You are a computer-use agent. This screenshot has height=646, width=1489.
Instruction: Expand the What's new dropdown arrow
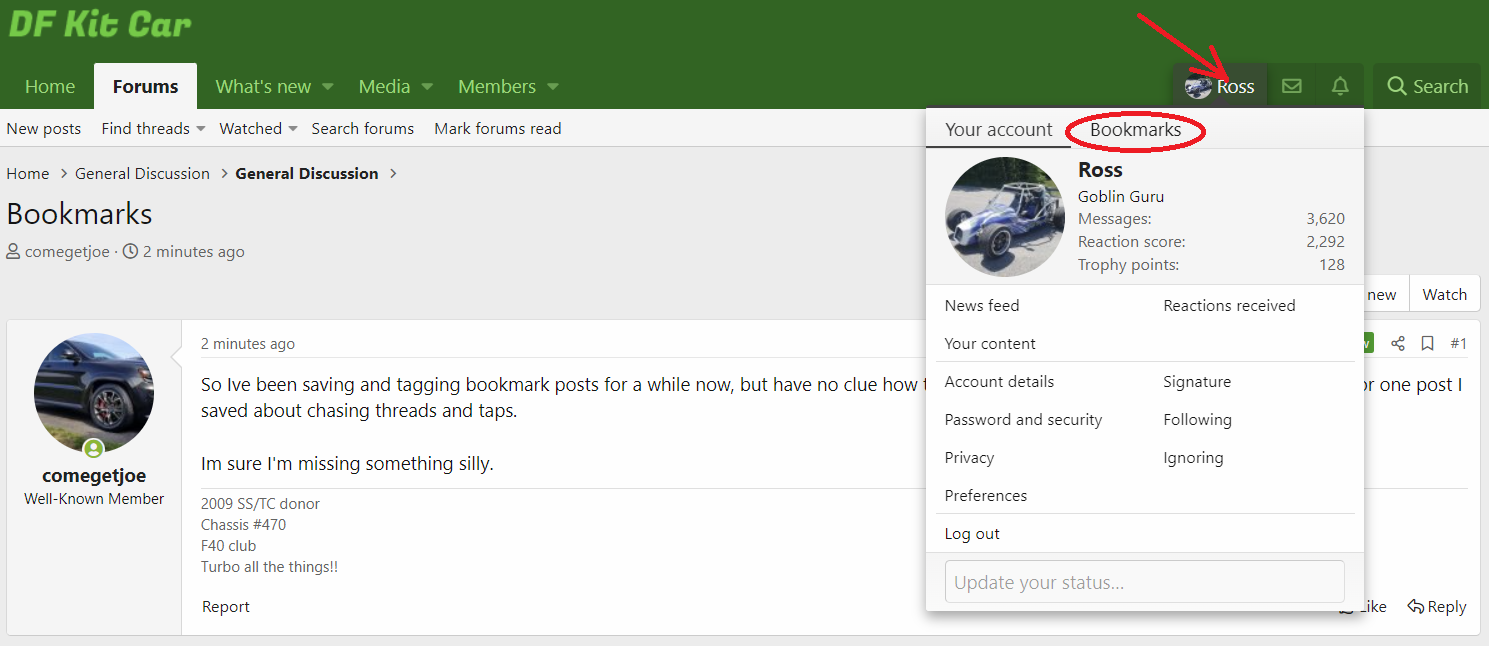click(x=327, y=87)
